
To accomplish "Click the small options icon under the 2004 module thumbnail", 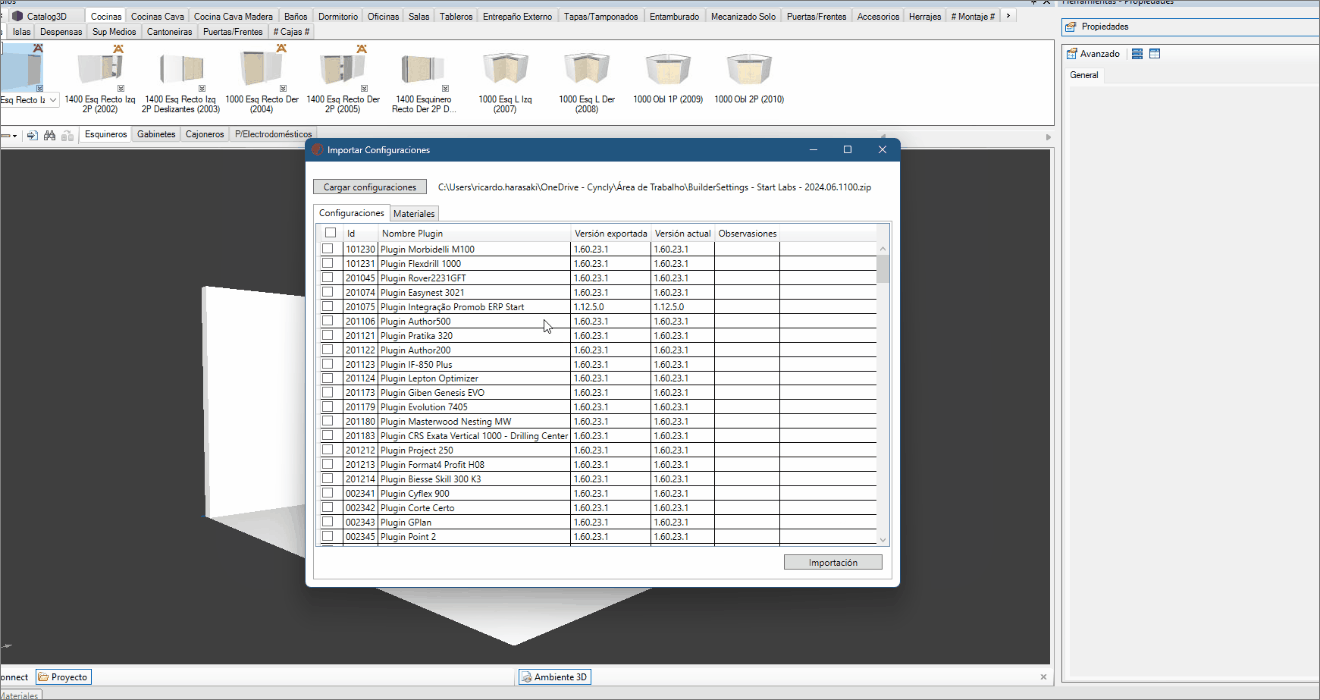I will 283,88.
